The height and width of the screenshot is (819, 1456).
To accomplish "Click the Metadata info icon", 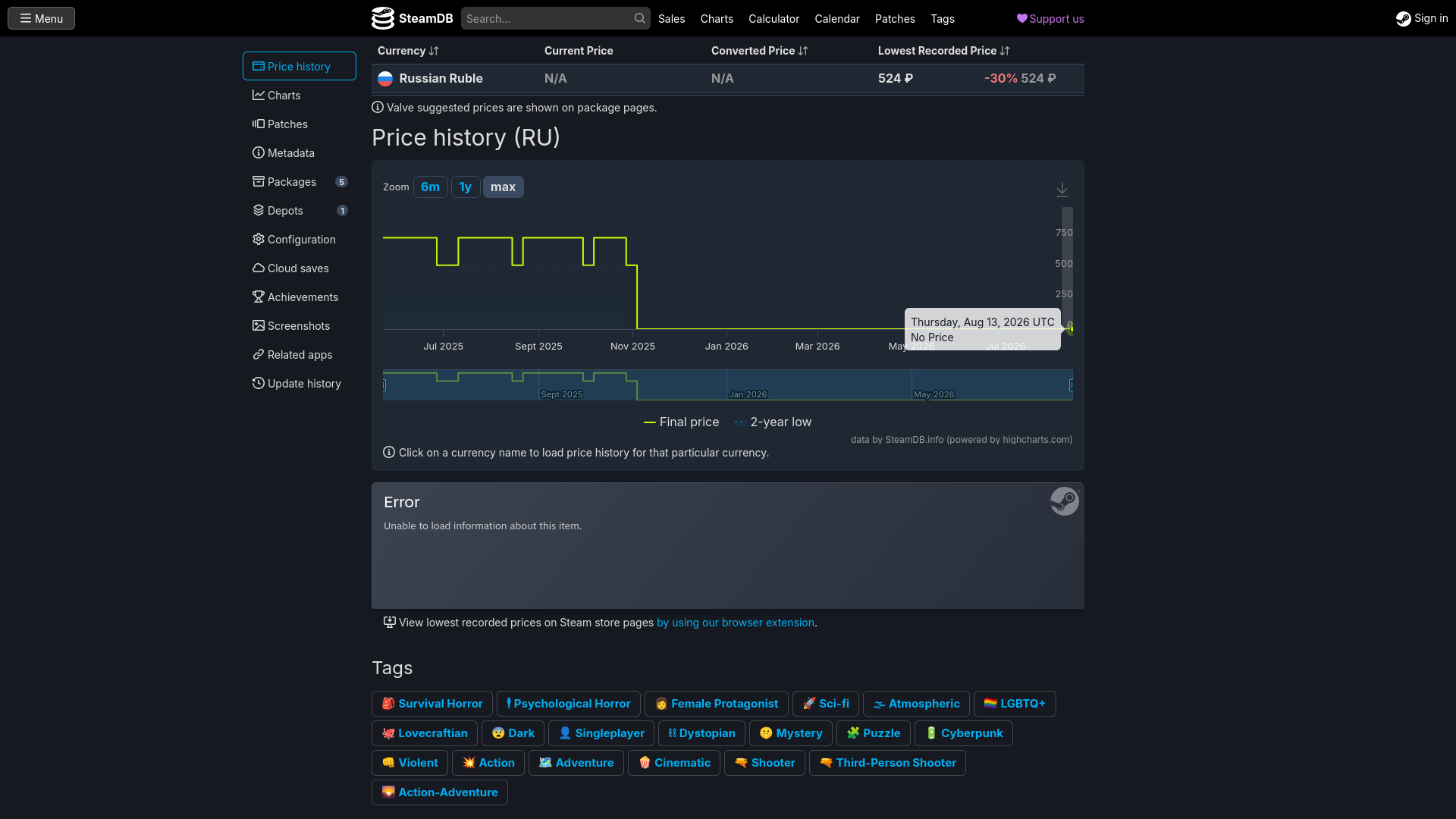I will pyautogui.click(x=259, y=152).
